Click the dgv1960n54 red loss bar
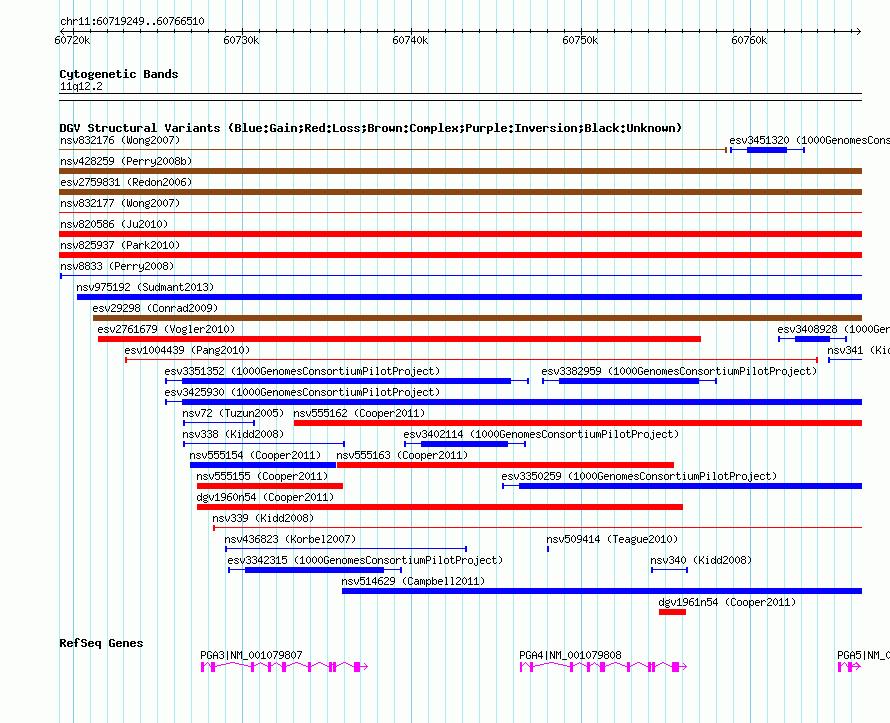The height and width of the screenshot is (723, 890). [440, 507]
